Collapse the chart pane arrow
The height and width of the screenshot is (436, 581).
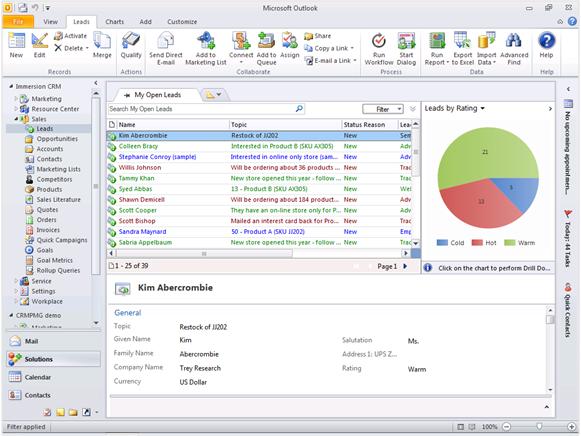(x=550, y=109)
